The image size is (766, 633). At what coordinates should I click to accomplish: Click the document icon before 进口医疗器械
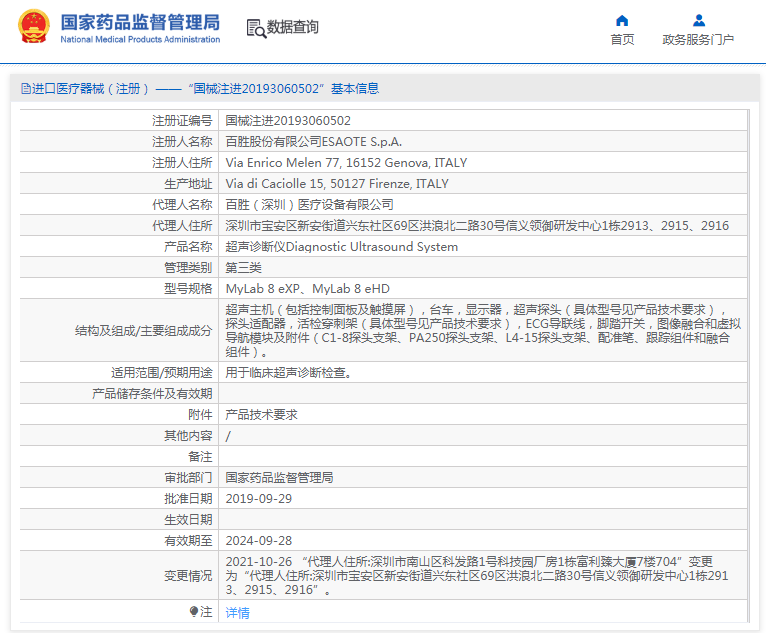tap(26, 88)
